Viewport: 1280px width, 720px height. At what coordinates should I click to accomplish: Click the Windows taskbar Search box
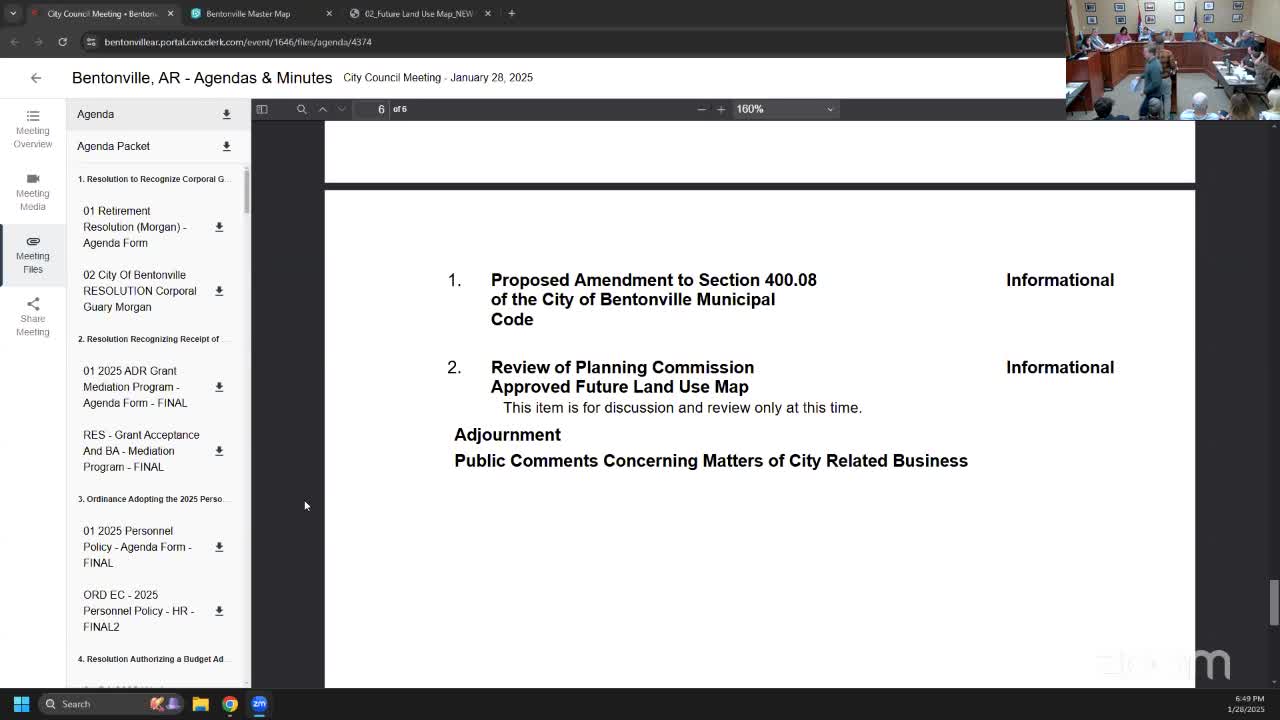pyautogui.click(x=112, y=704)
